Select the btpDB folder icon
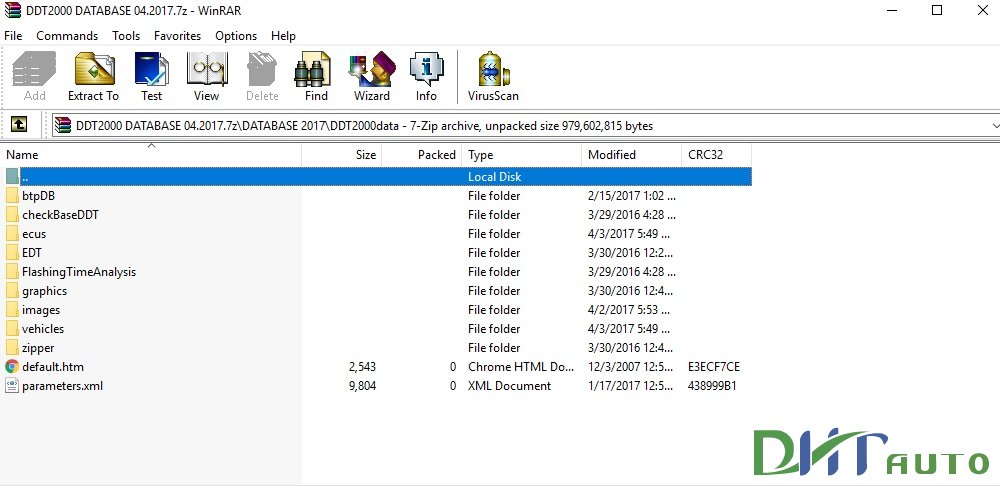The height and width of the screenshot is (486, 1000). point(12,196)
